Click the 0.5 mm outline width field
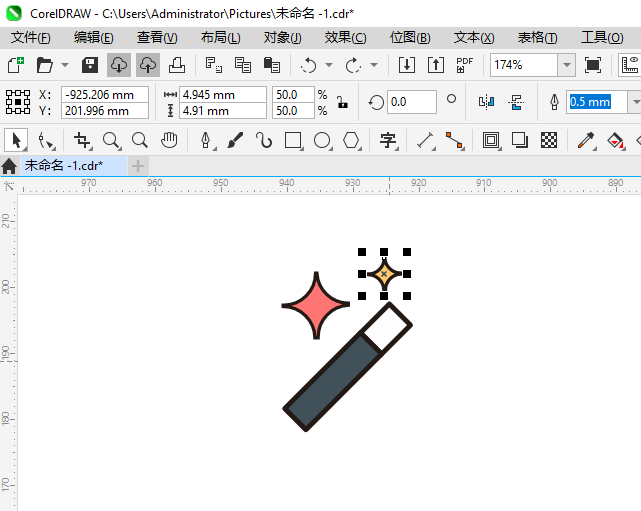The width and height of the screenshot is (641, 511). (597, 102)
